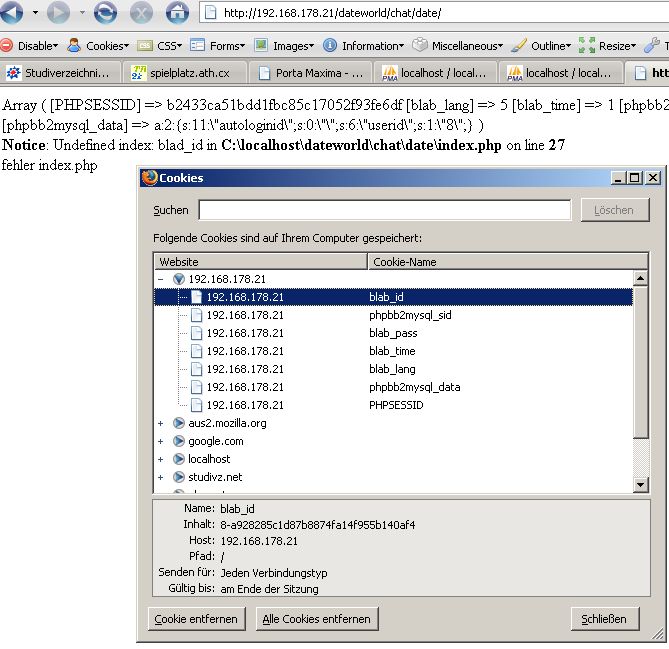Click the Cookie entfernen button

click(196, 619)
